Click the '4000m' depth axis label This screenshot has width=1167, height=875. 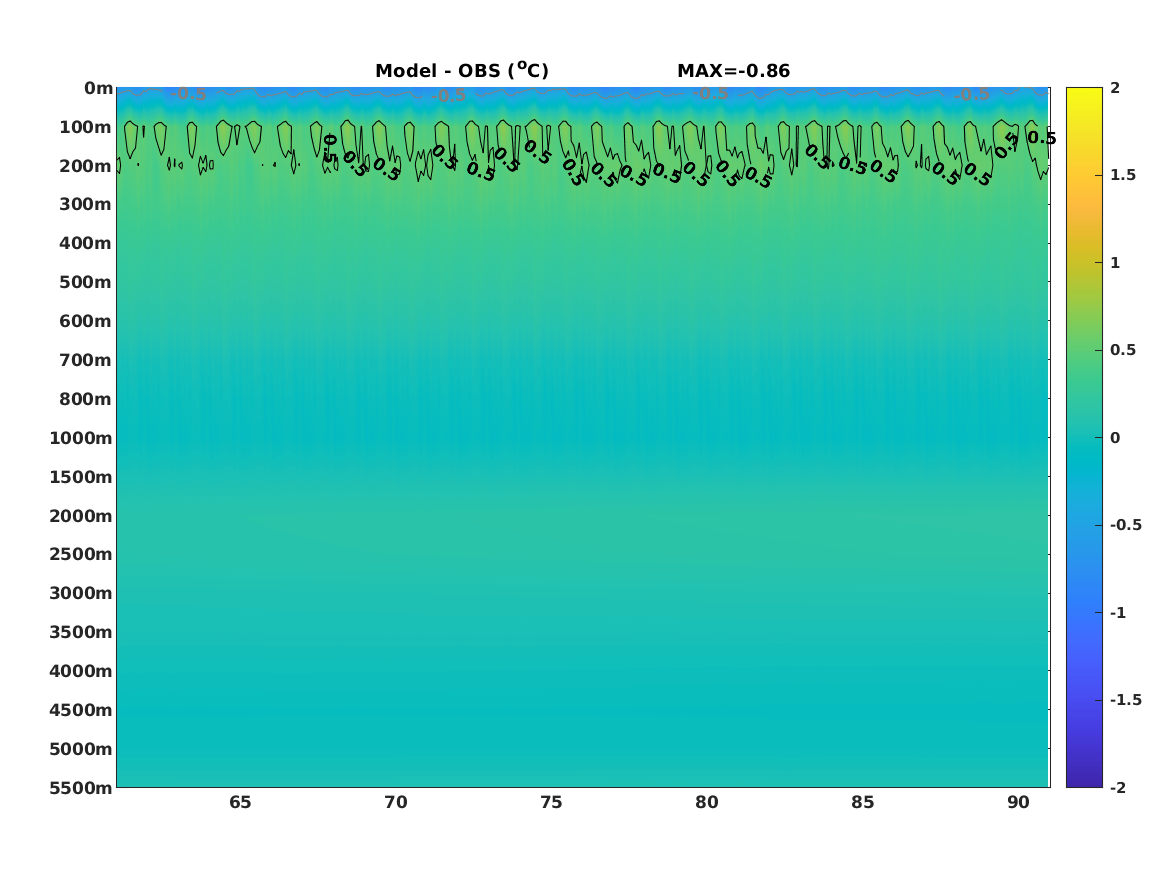click(81, 671)
